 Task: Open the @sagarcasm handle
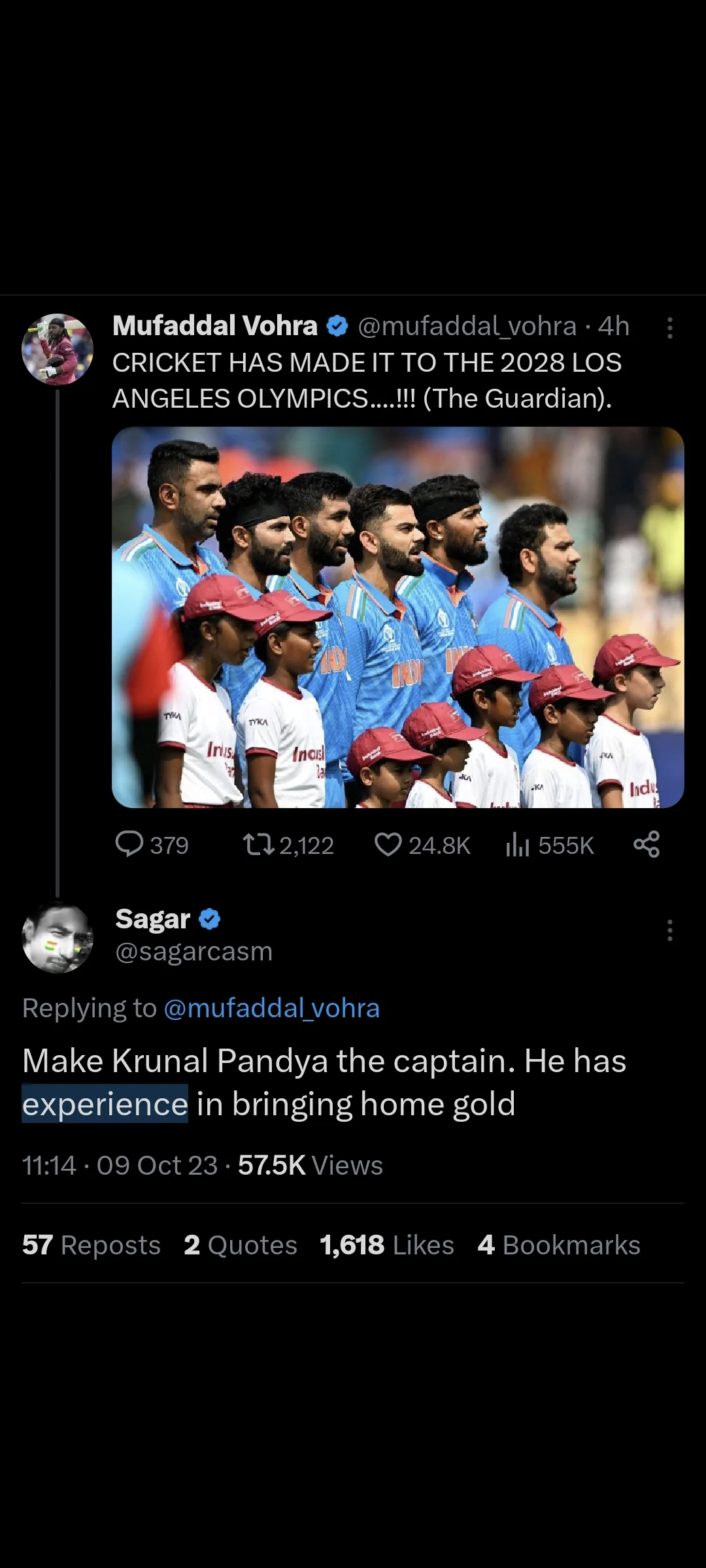click(x=194, y=952)
